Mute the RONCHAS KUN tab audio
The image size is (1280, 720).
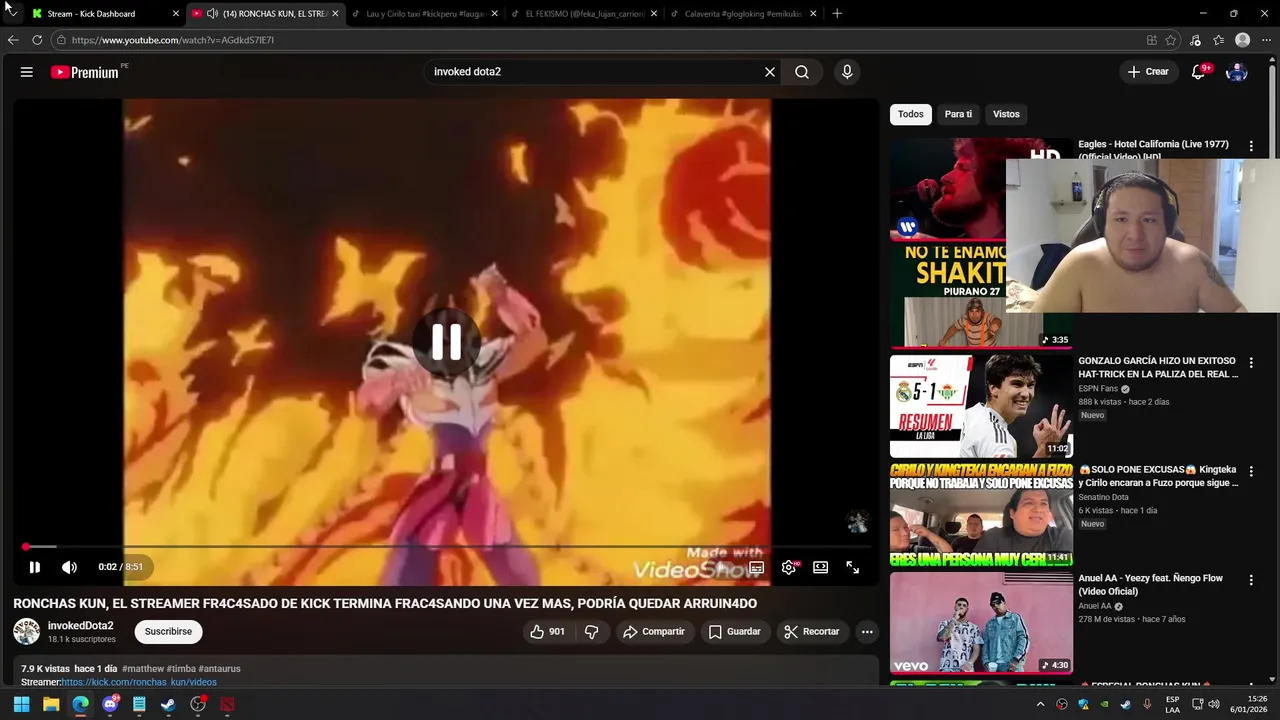tap(213, 14)
